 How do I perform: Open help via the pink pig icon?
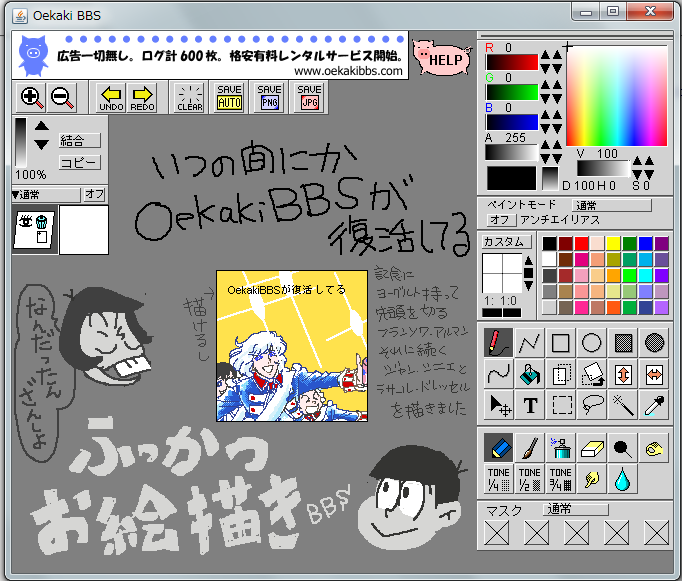coord(442,57)
